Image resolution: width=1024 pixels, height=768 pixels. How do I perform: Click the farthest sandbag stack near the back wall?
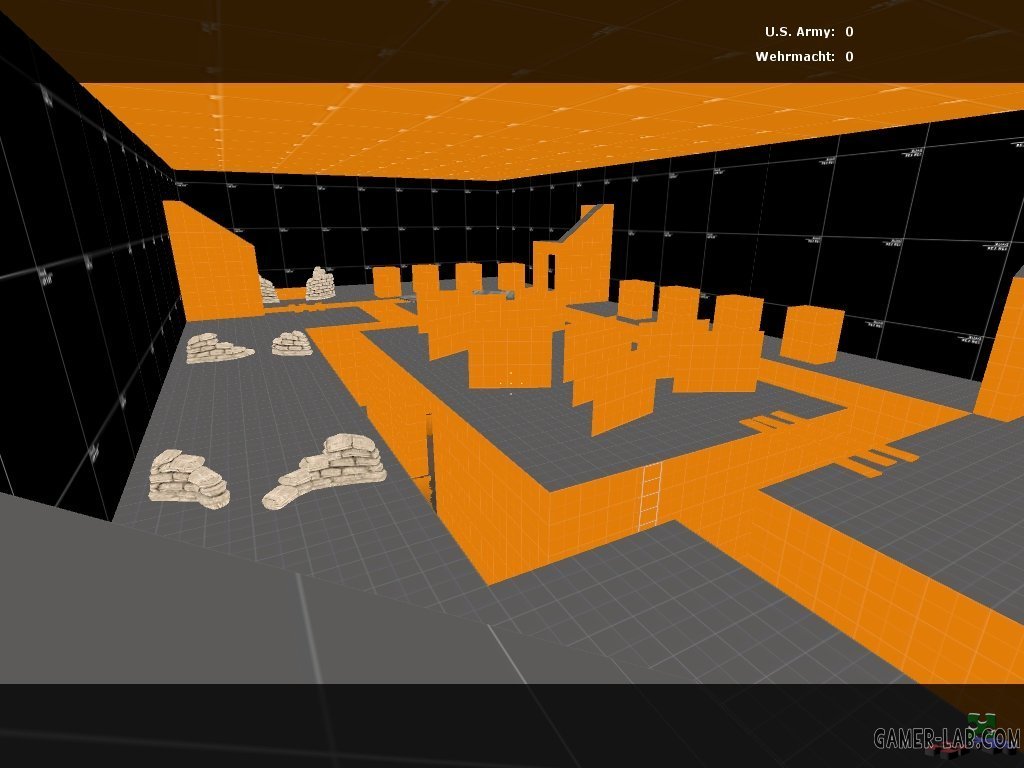tap(320, 284)
